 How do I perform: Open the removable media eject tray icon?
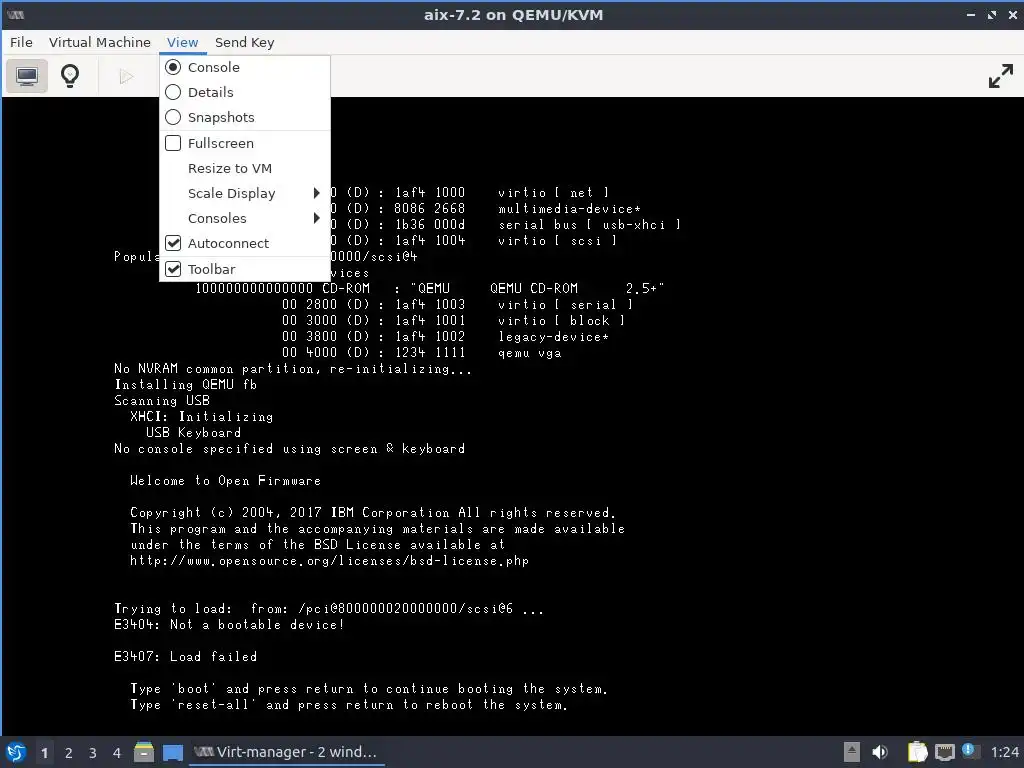pos(852,752)
